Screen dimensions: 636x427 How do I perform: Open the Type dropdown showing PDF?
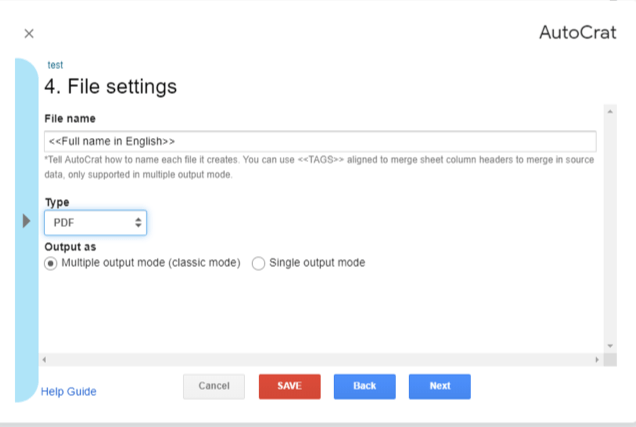click(96, 222)
